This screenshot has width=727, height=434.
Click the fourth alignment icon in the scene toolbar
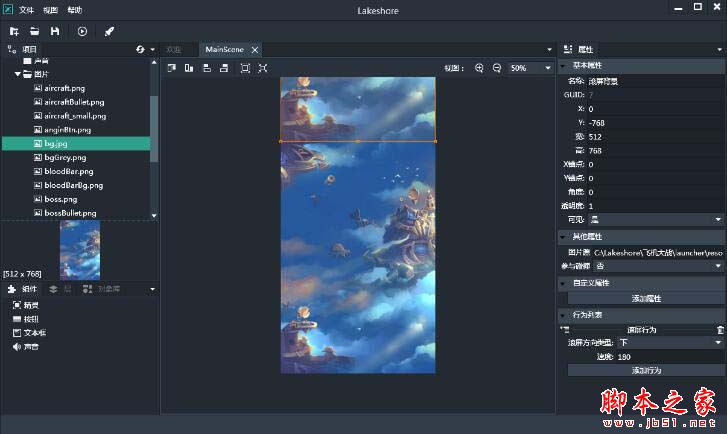pos(224,68)
